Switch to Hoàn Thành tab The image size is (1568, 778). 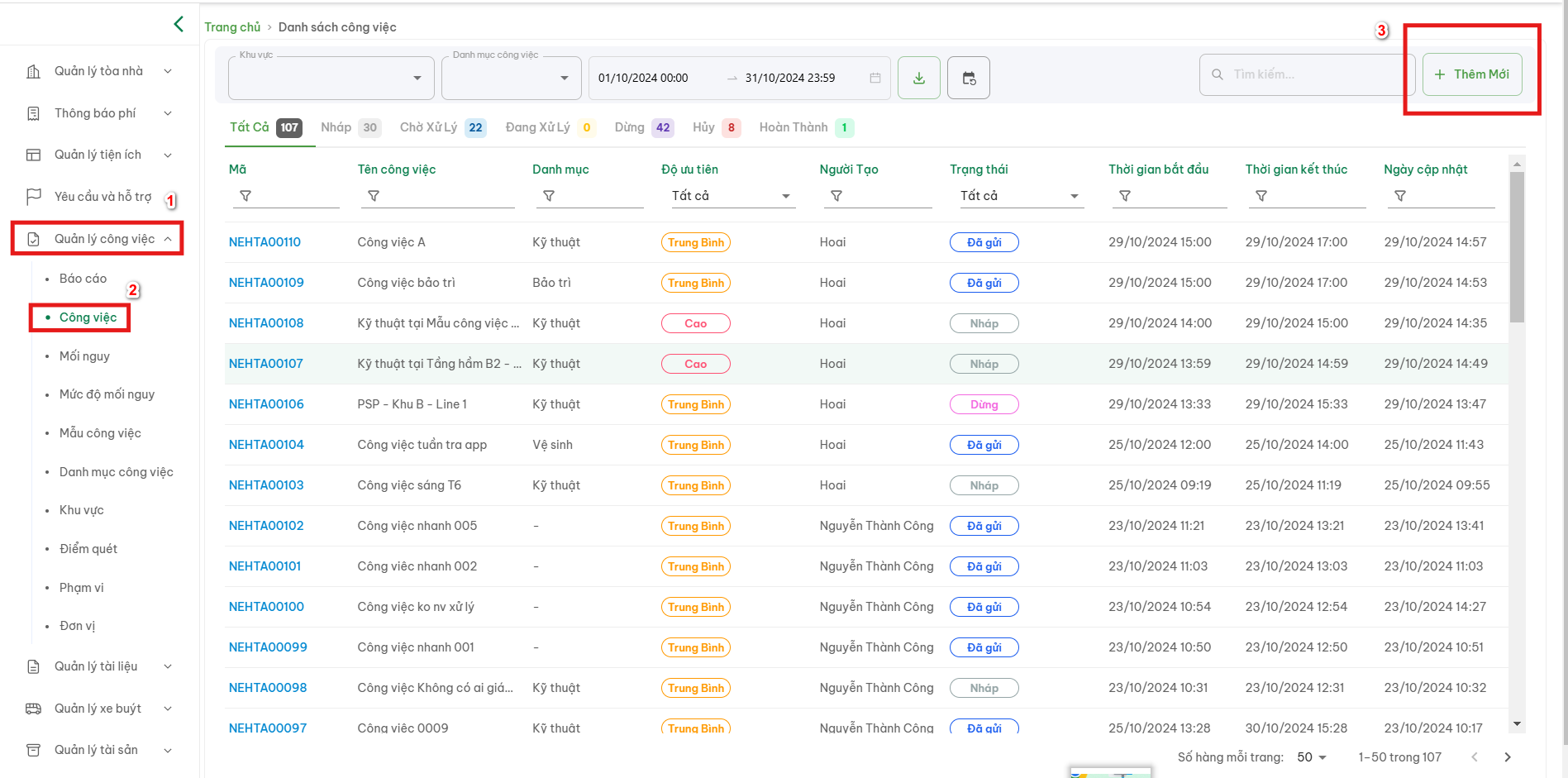pyautogui.click(x=806, y=127)
